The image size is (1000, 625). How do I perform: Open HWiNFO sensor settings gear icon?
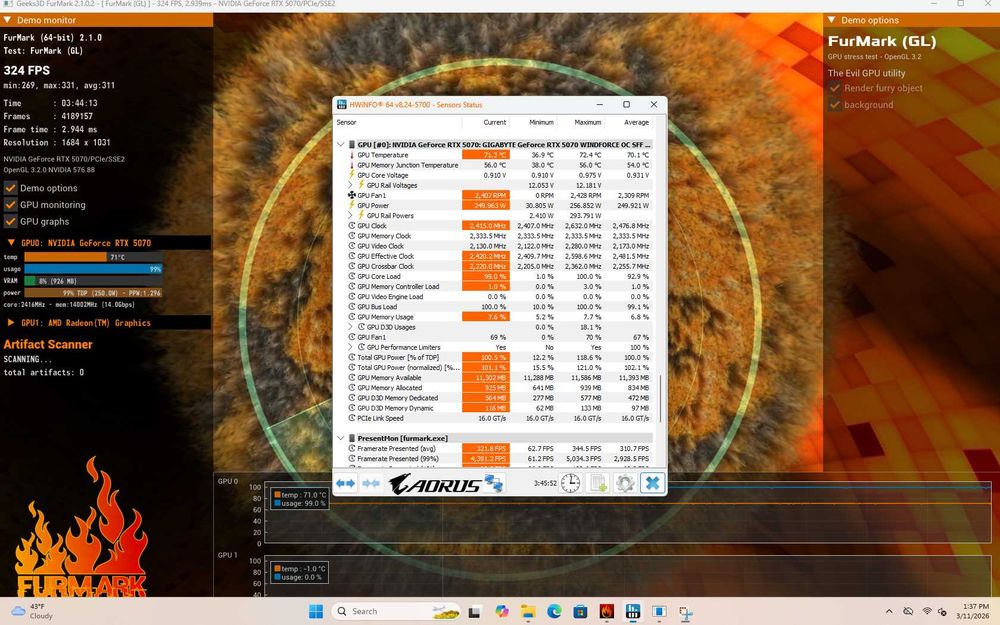[625, 483]
